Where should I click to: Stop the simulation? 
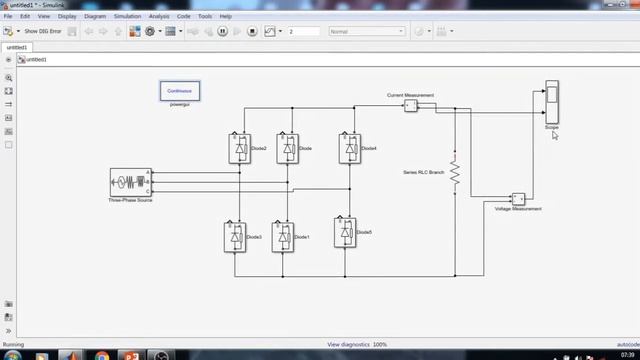point(252,31)
